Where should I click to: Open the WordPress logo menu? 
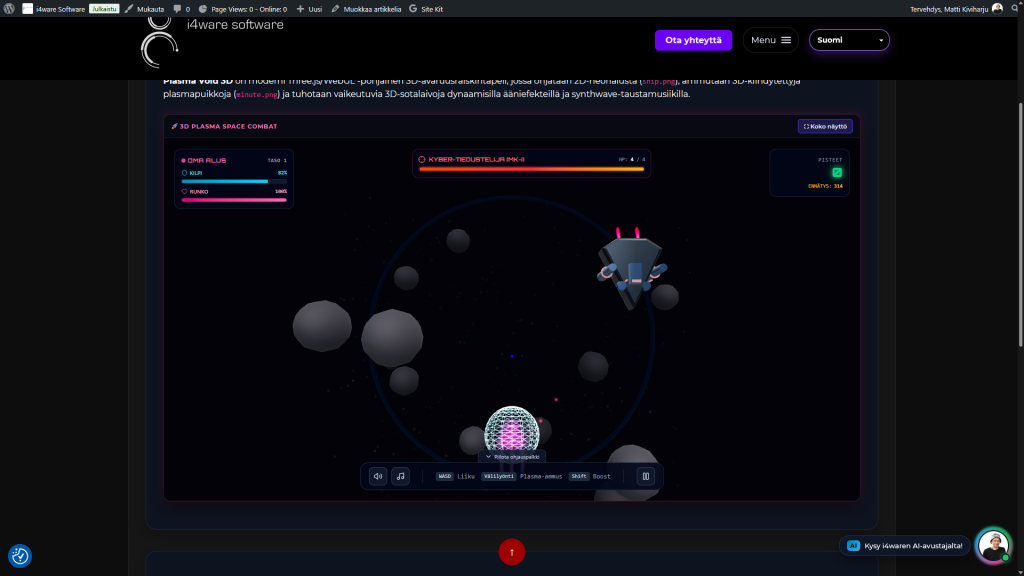click(x=9, y=8)
